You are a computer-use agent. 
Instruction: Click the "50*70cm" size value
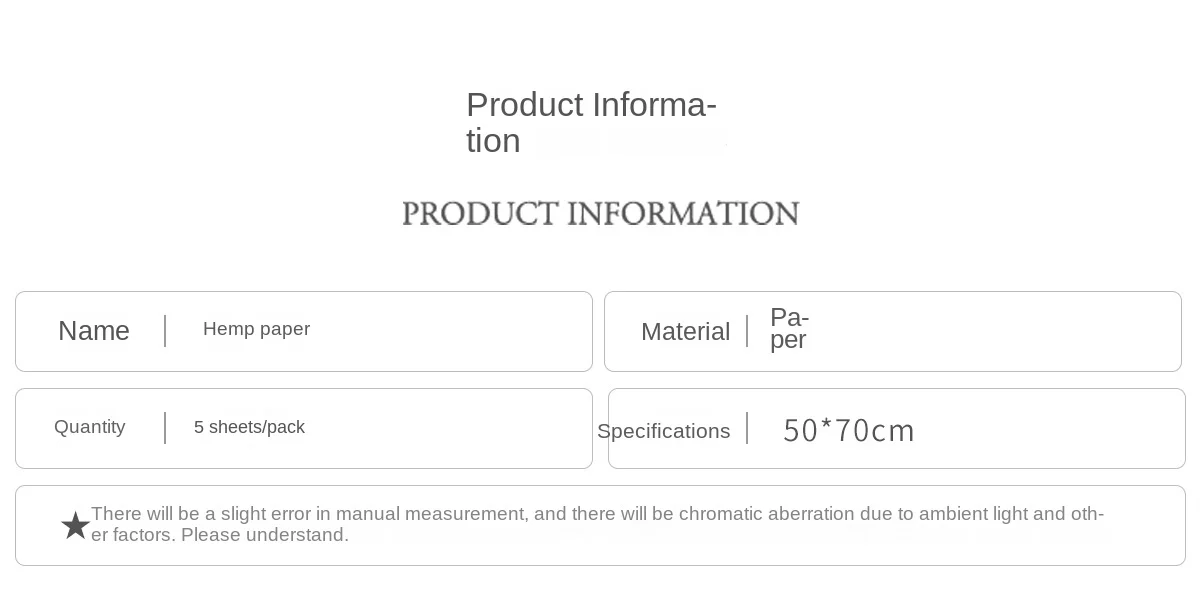[849, 431]
